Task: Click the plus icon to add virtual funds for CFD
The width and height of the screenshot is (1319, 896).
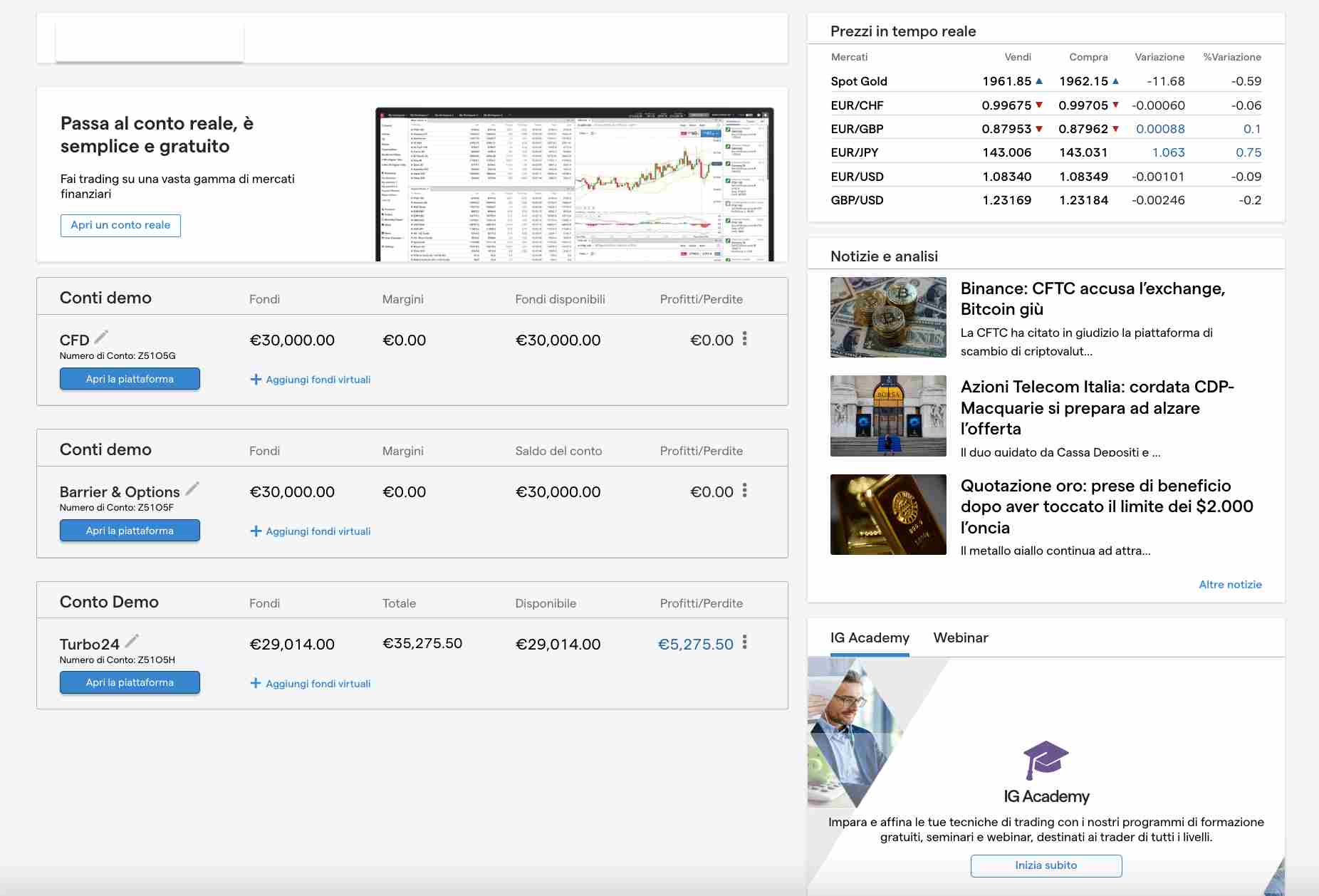Action: point(256,380)
